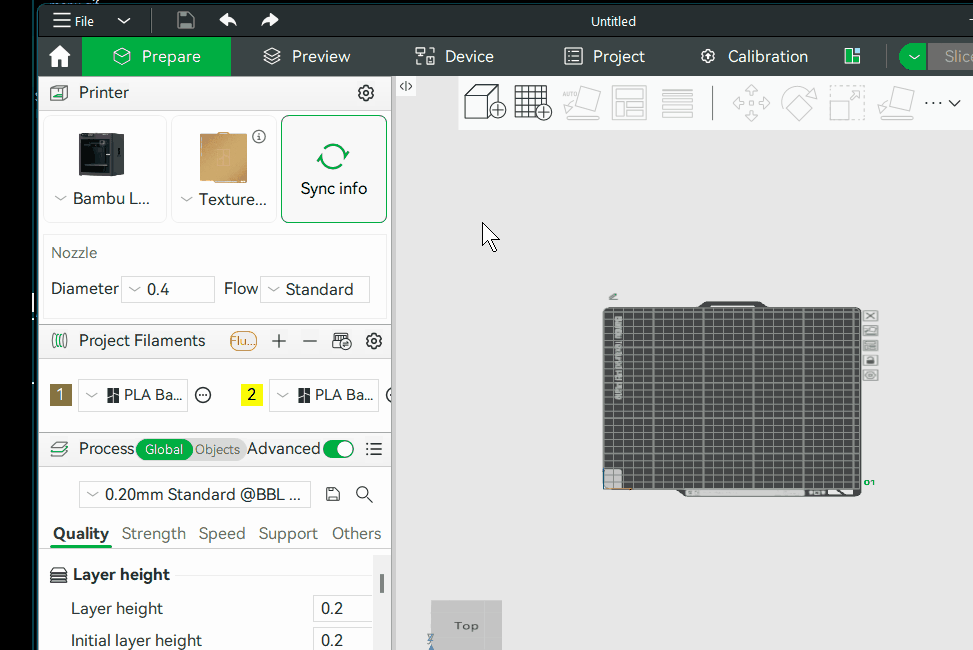Open the Device tab
This screenshot has height=650, width=973.
(x=454, y=56)
